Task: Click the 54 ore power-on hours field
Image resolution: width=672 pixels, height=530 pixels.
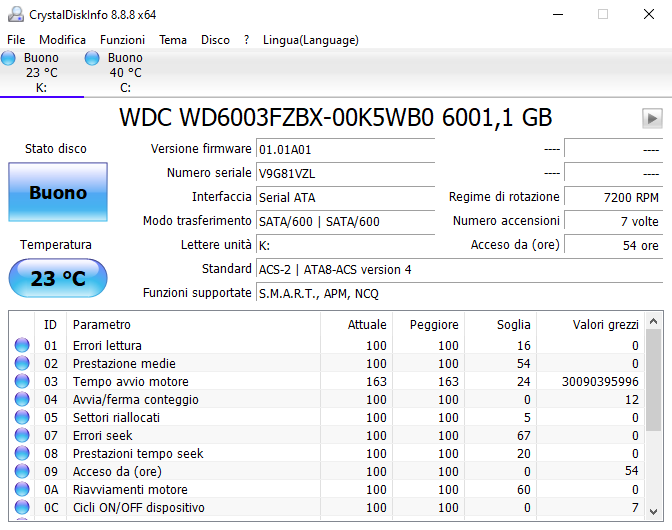Action: coord(614,246)
